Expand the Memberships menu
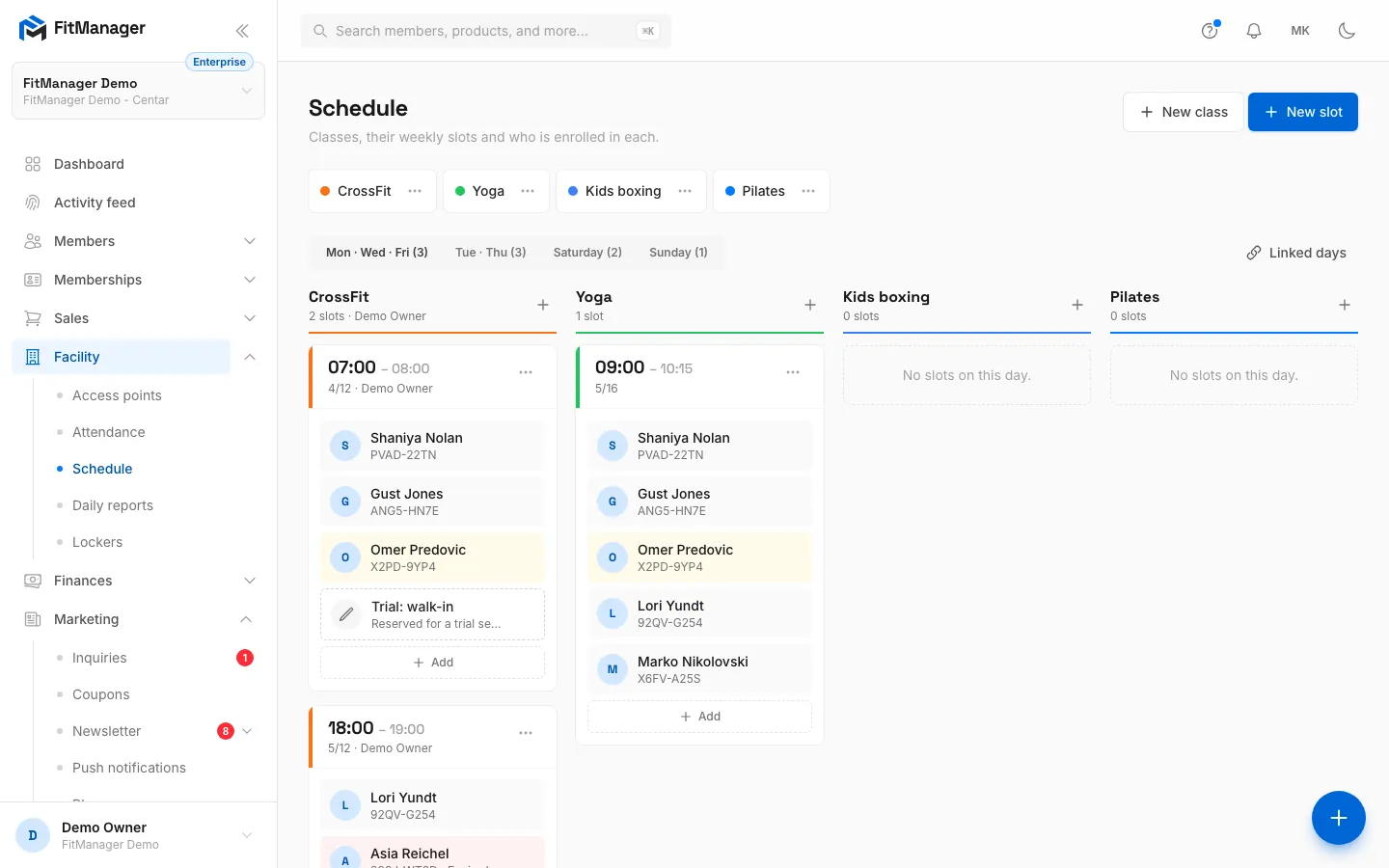The image size is (1389, 868). (x=250, y=280)
